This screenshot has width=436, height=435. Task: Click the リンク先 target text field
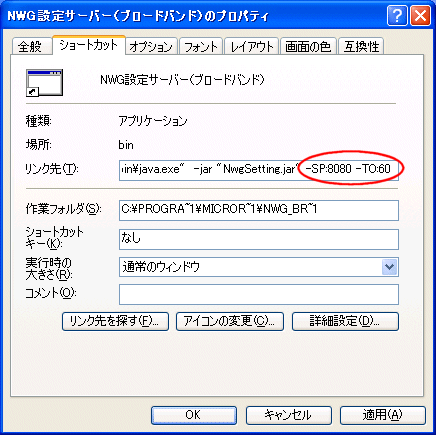259,170
